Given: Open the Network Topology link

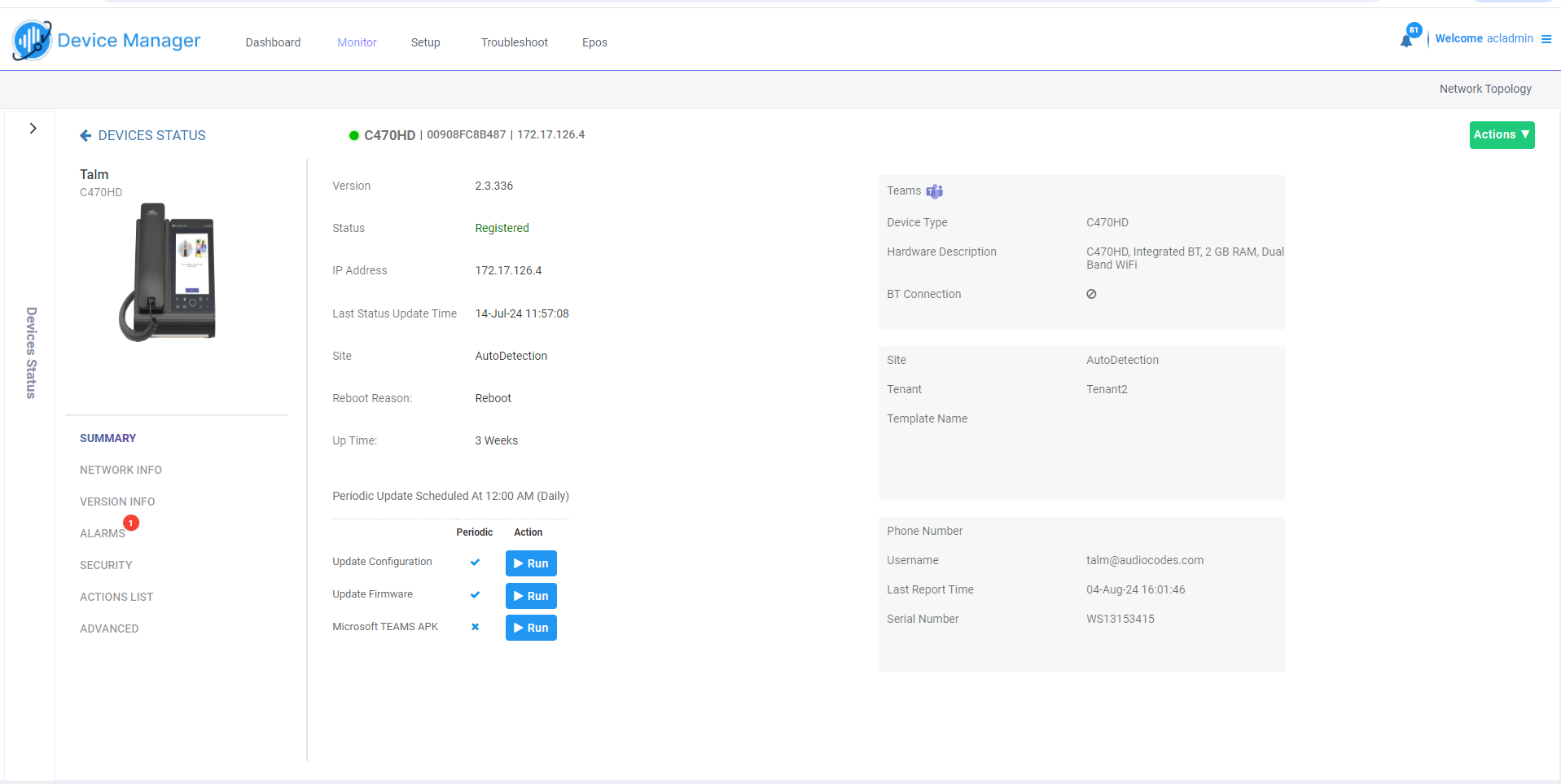Looking at the screenshot, I should click(x=1484, y=89).
